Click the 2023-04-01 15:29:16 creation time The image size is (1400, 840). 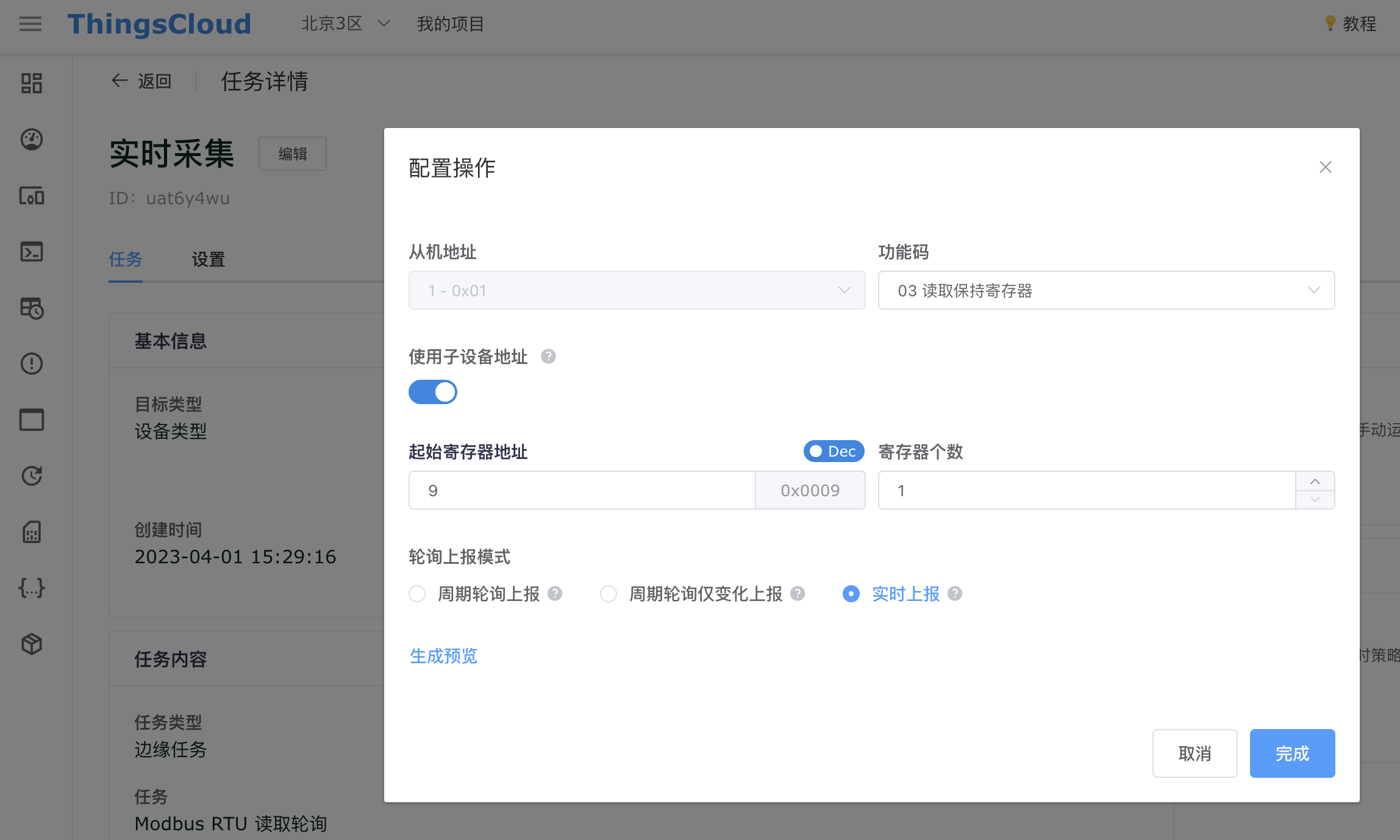pyautogui.click(x=235, y=557)
